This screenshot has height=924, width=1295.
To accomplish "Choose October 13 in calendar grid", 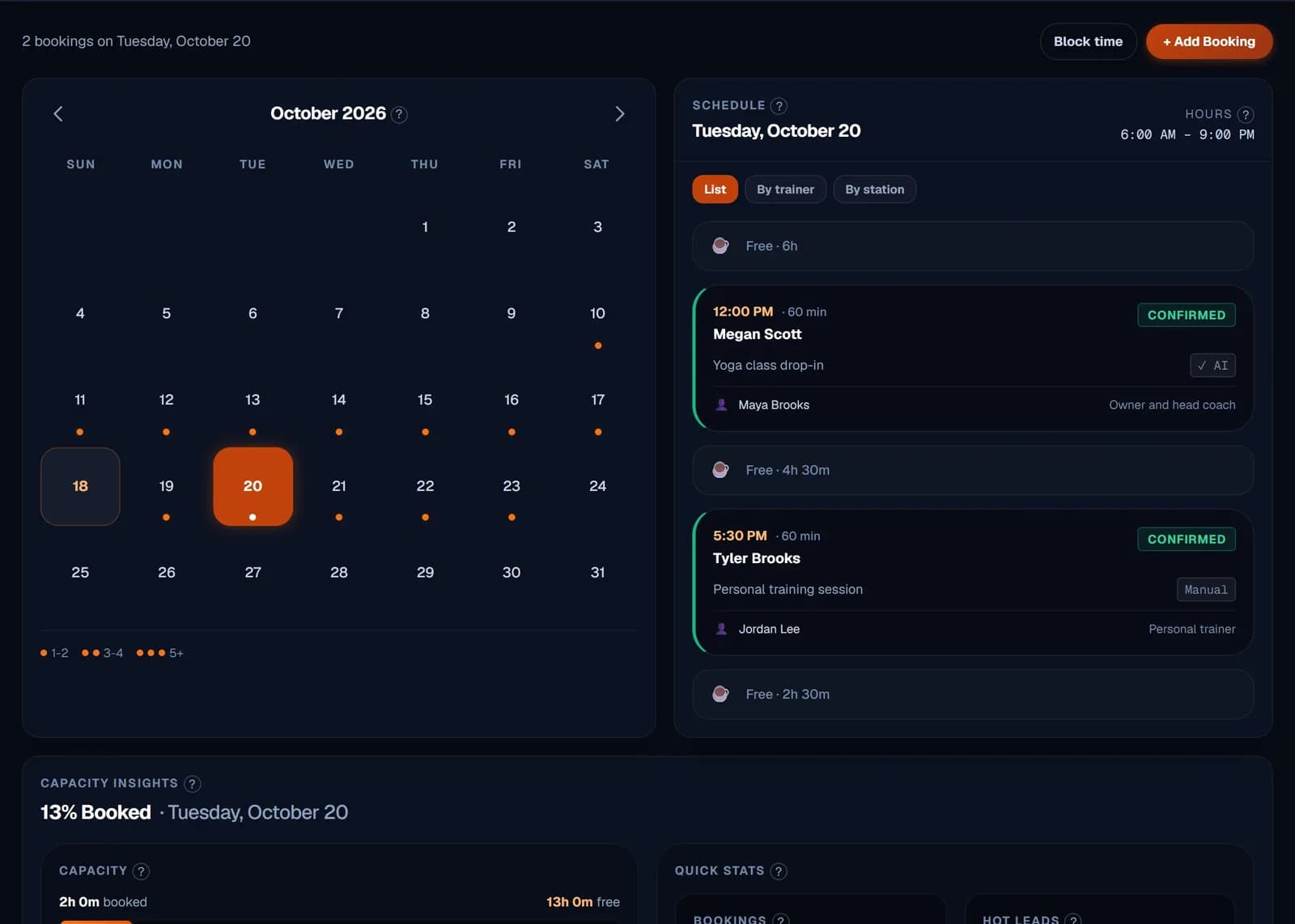I will coord(253,400).
